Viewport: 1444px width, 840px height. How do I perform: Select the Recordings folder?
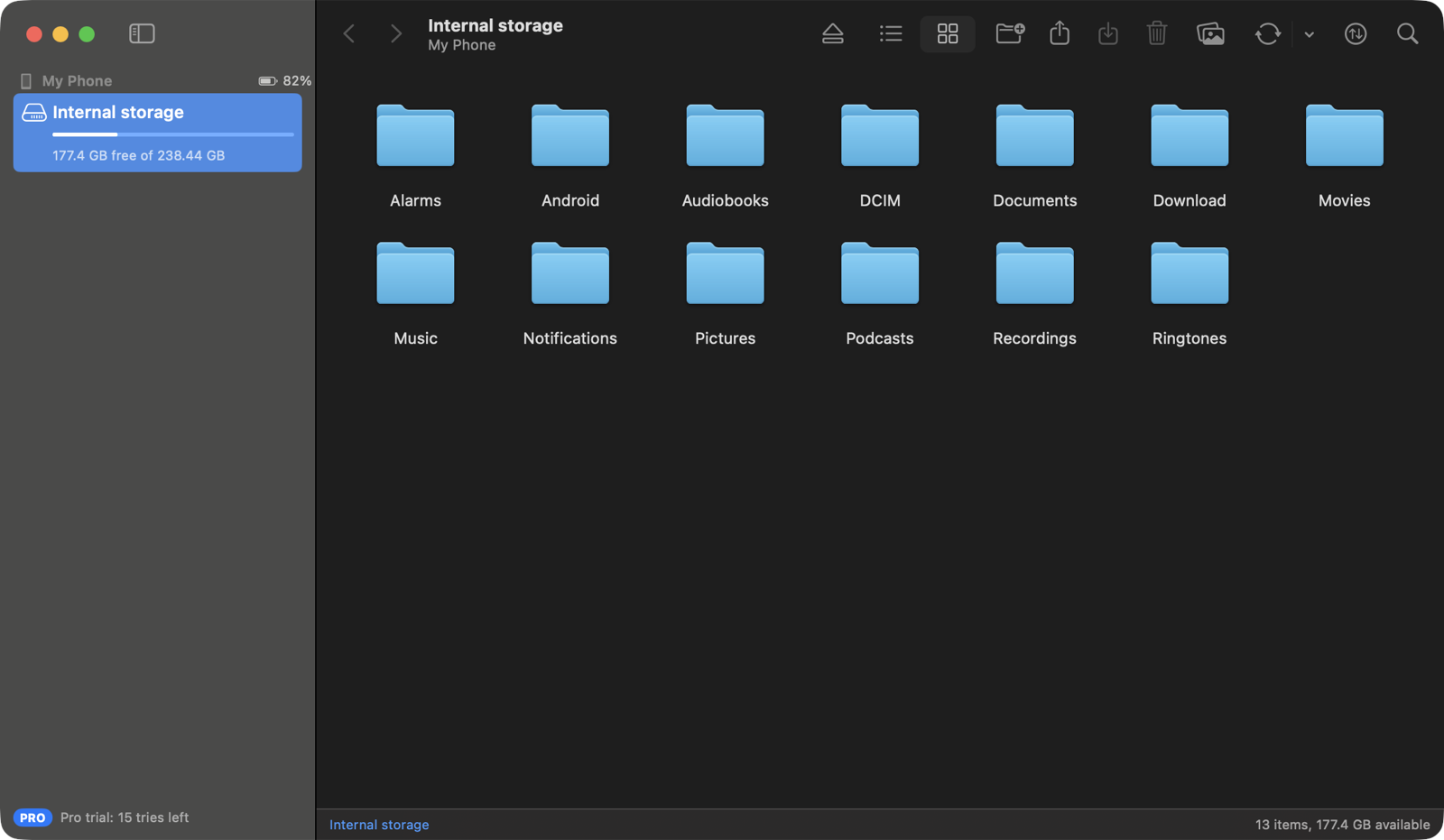(x=1035, y=294)
